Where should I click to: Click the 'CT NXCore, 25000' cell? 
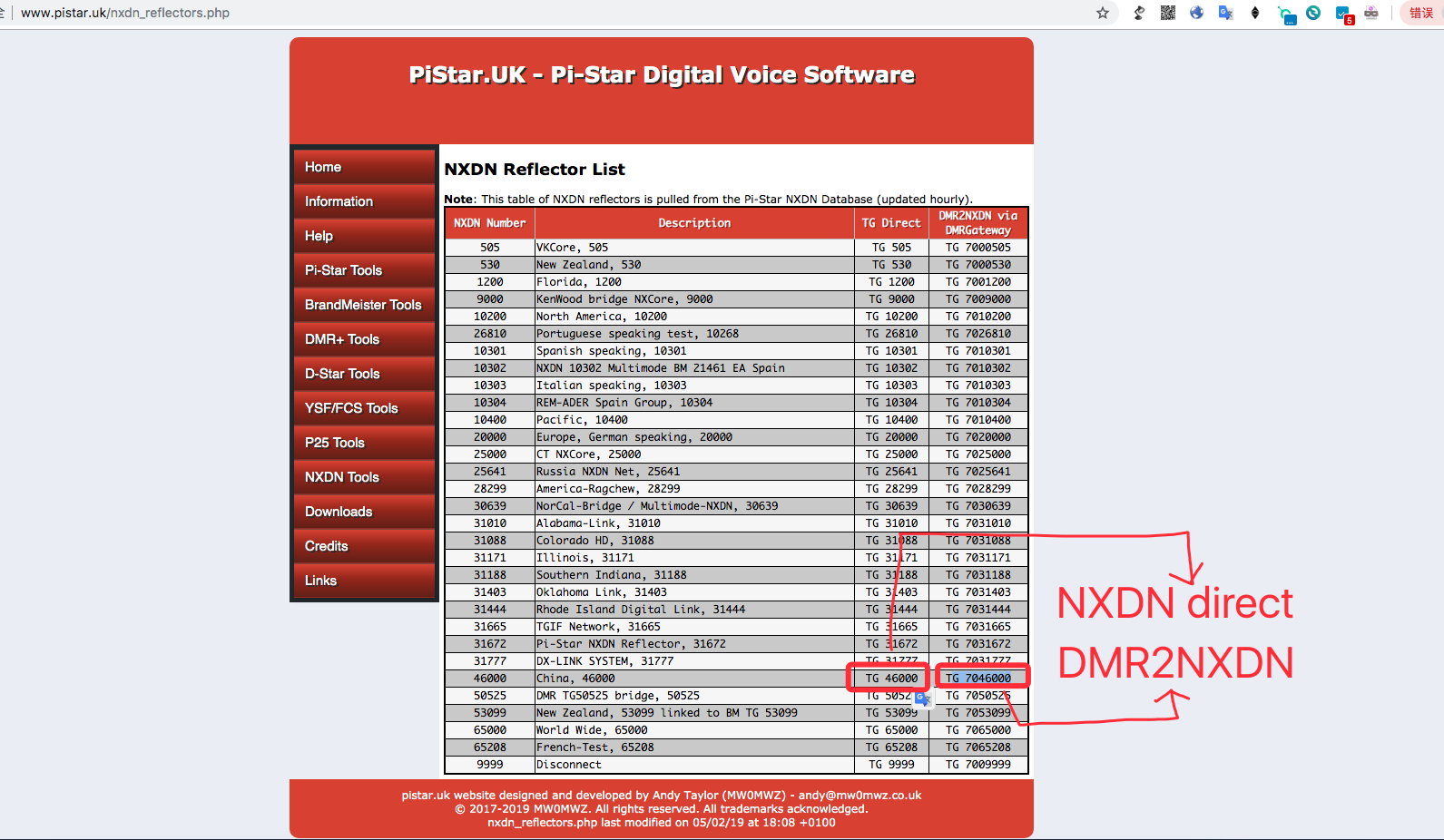tap(694, 454)
